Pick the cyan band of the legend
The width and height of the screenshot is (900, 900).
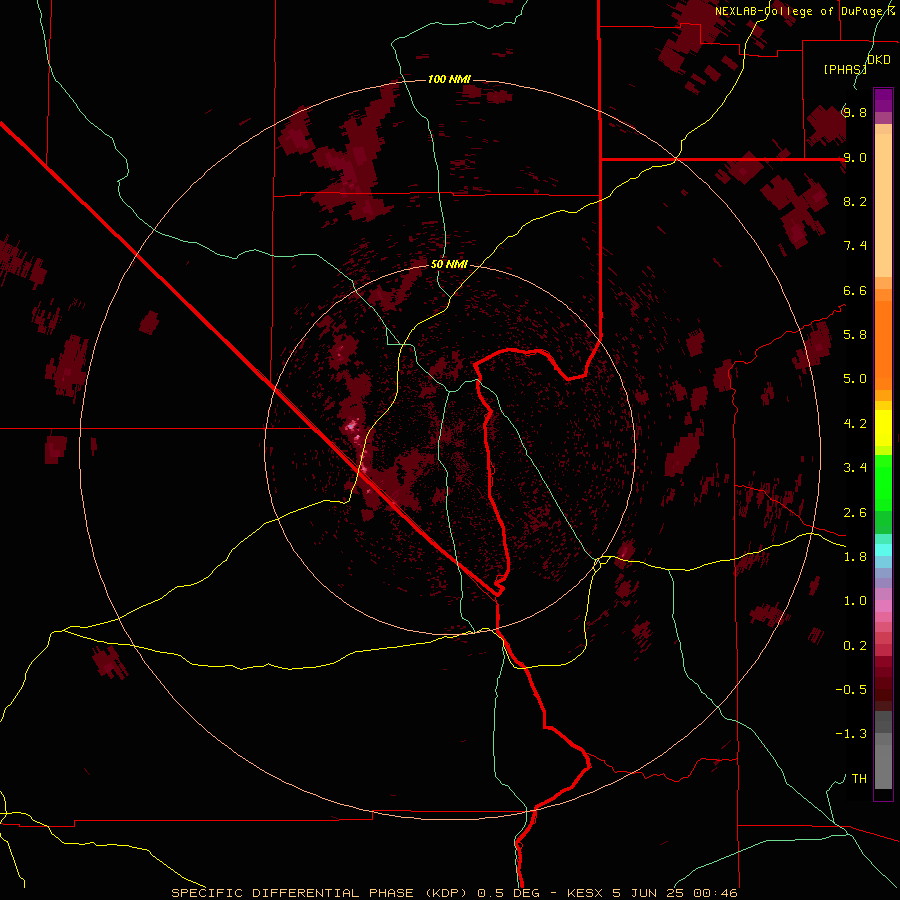(883, 550)
